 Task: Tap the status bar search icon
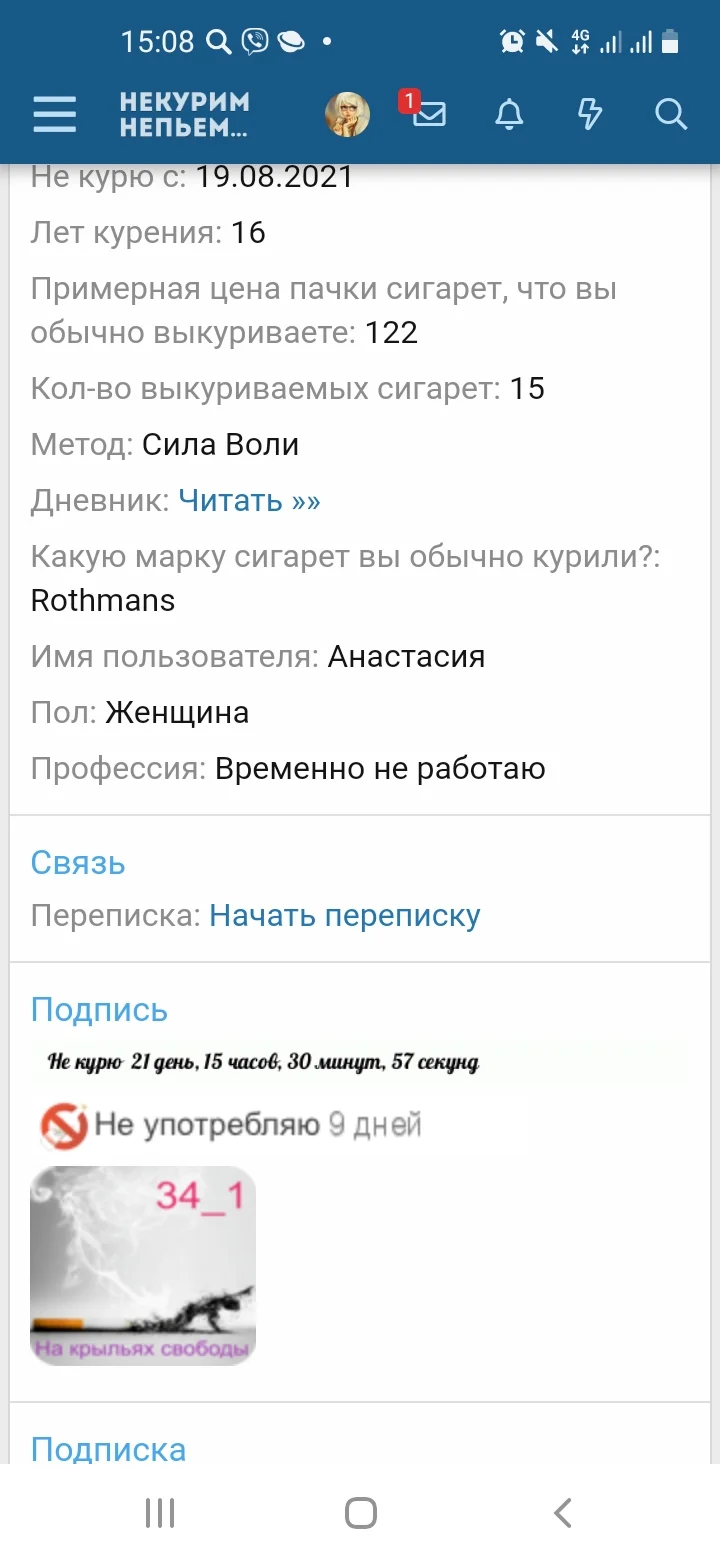(x=218, y=40)
